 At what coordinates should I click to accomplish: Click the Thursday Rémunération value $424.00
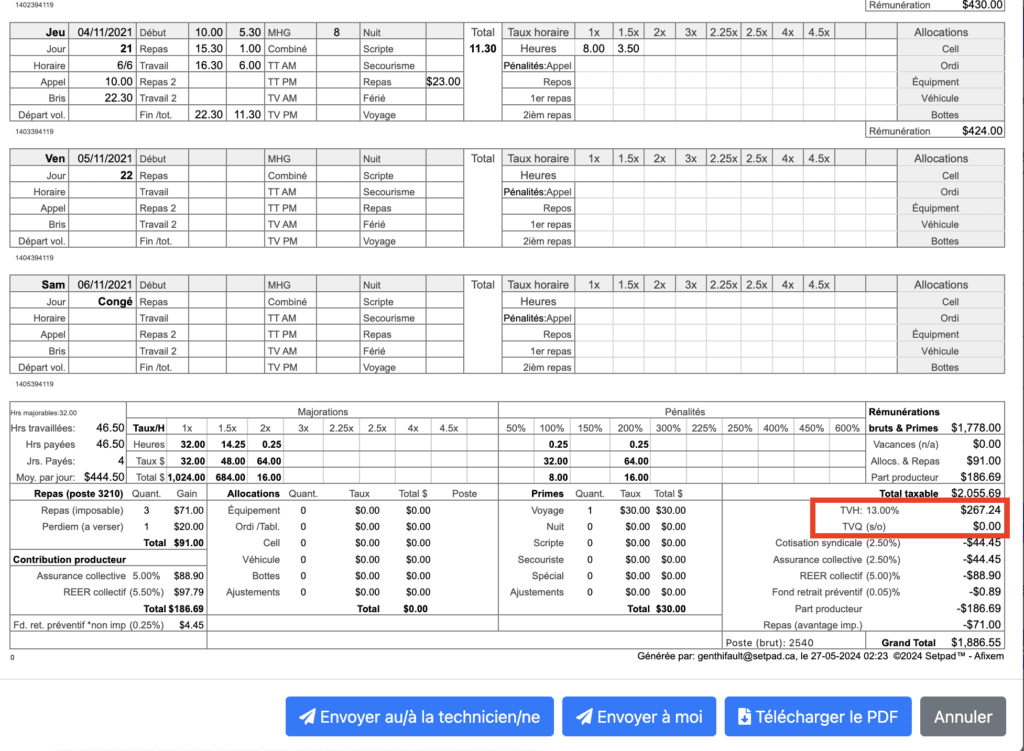click(x=981, y=130)
